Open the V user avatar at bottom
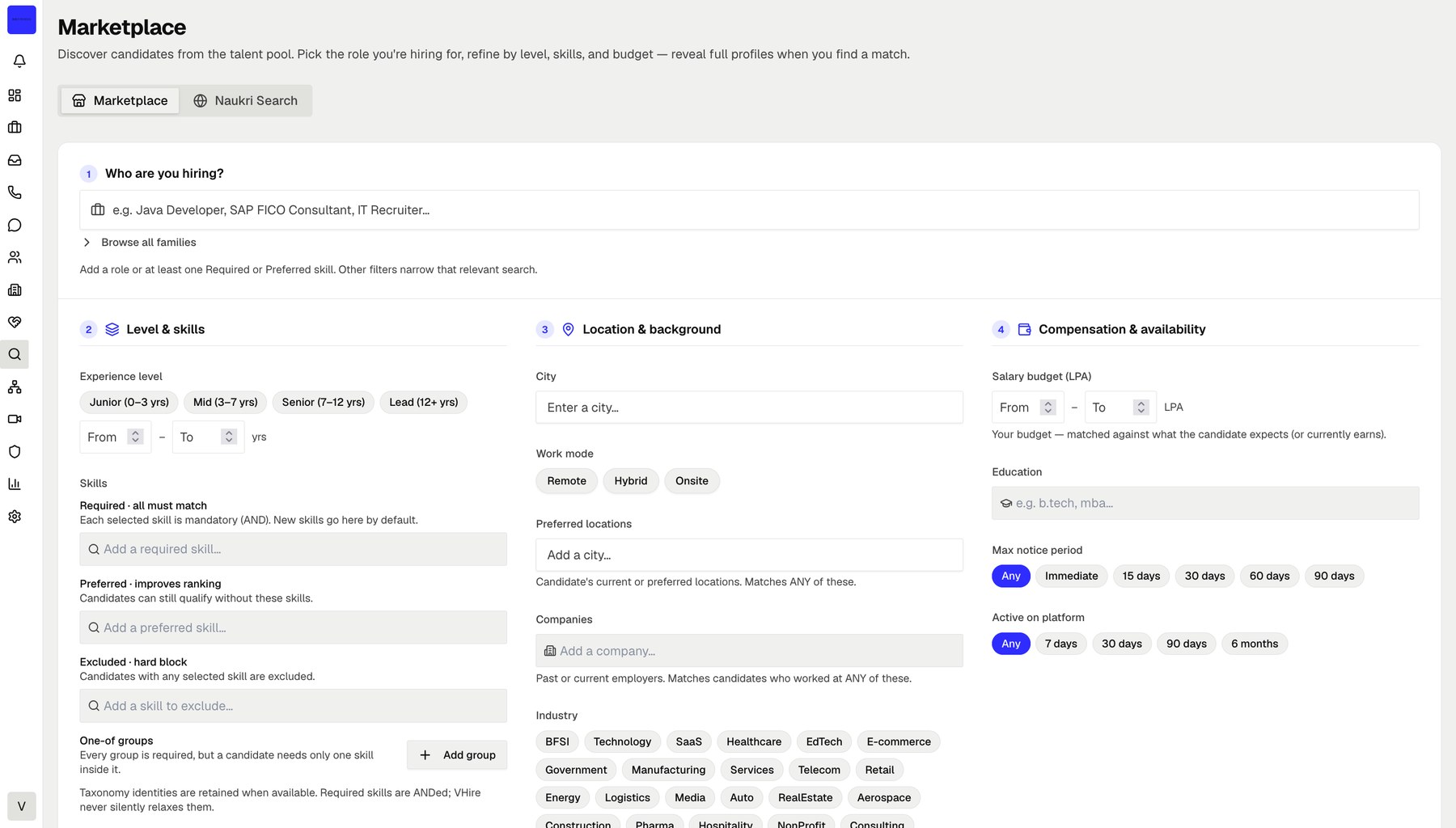Screen dimensions: 1456x828 (22, 806)
